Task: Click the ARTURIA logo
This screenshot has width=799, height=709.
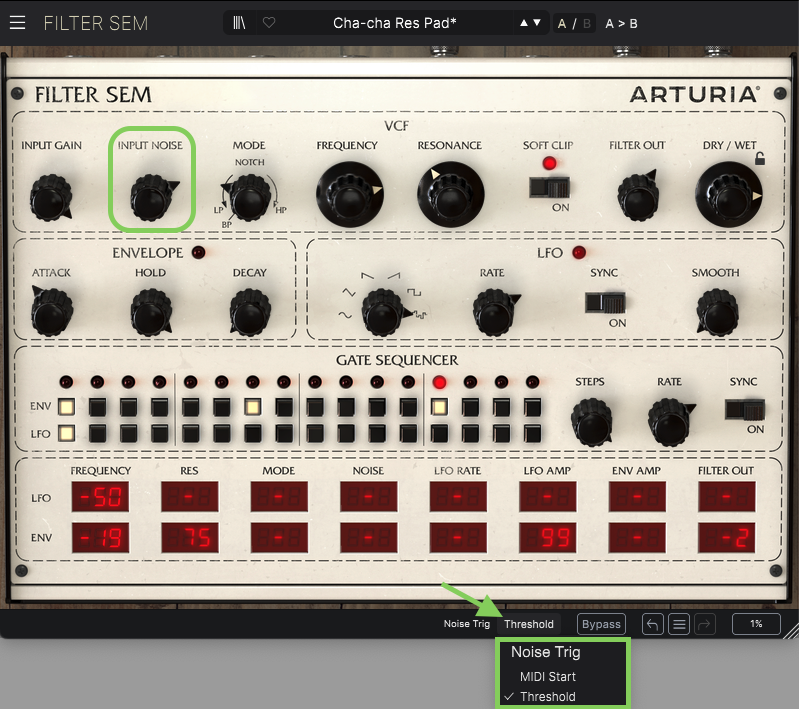Action: tap(695, 95)
